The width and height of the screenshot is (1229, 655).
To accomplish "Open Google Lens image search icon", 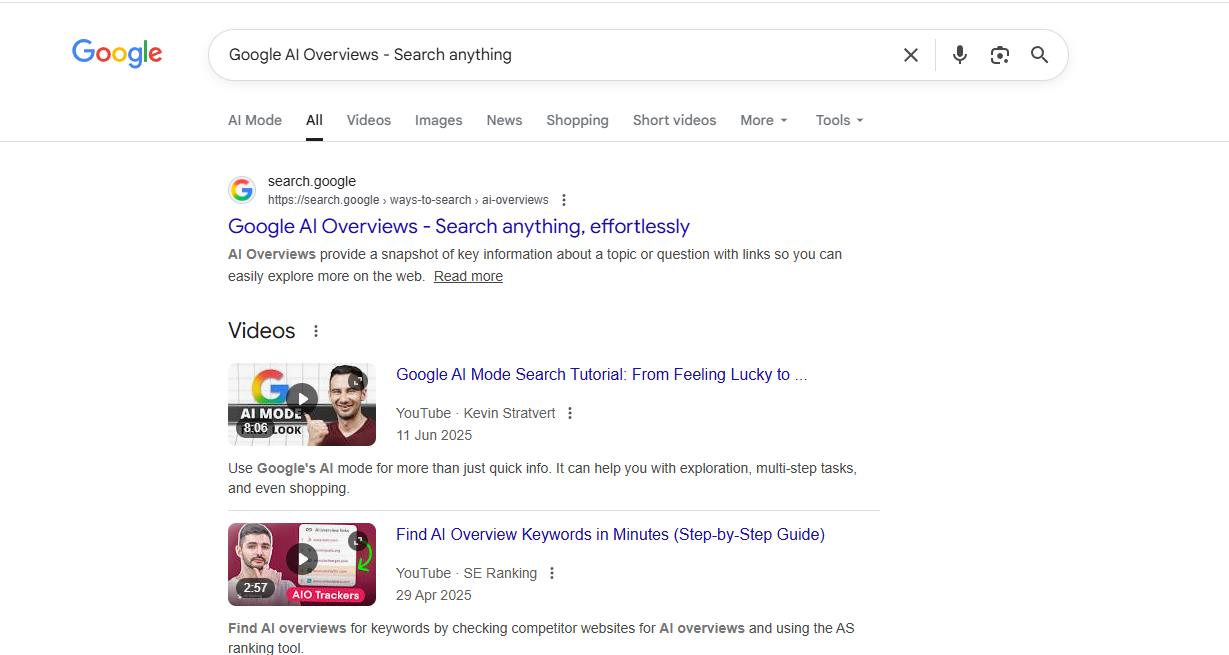I will (1000, 55).
